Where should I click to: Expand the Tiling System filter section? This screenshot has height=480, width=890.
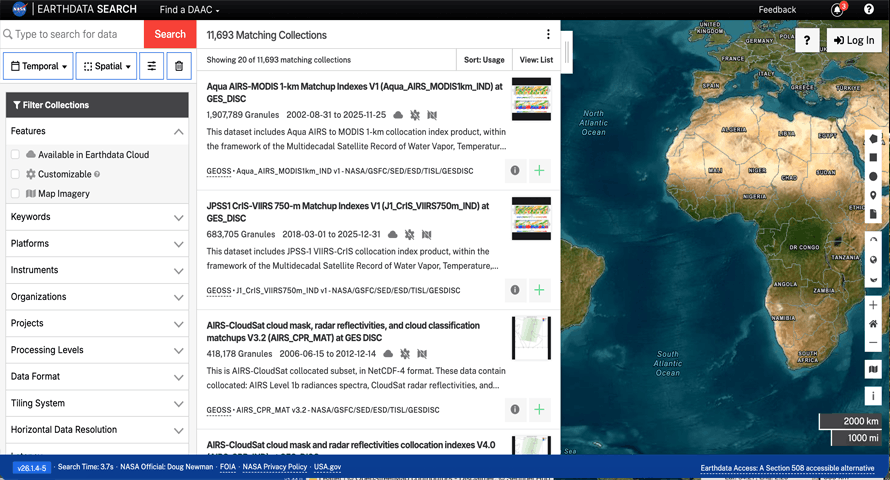click(x=97, y=403)
